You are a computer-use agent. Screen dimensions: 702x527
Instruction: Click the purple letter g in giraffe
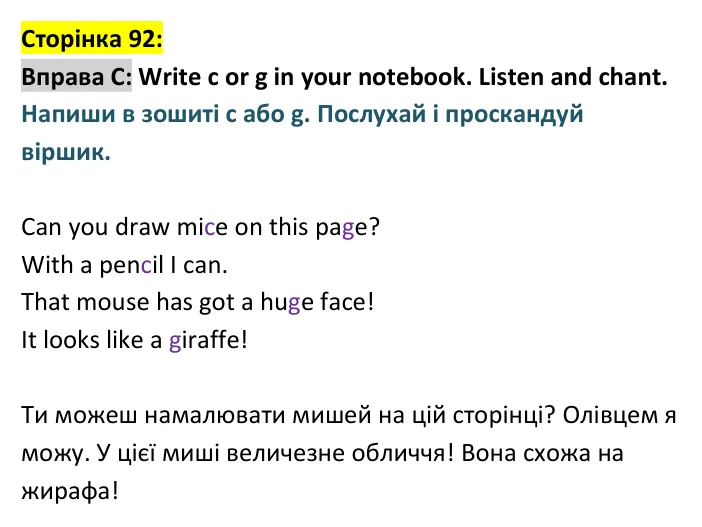pyautogui.click(x=175, y=342)
